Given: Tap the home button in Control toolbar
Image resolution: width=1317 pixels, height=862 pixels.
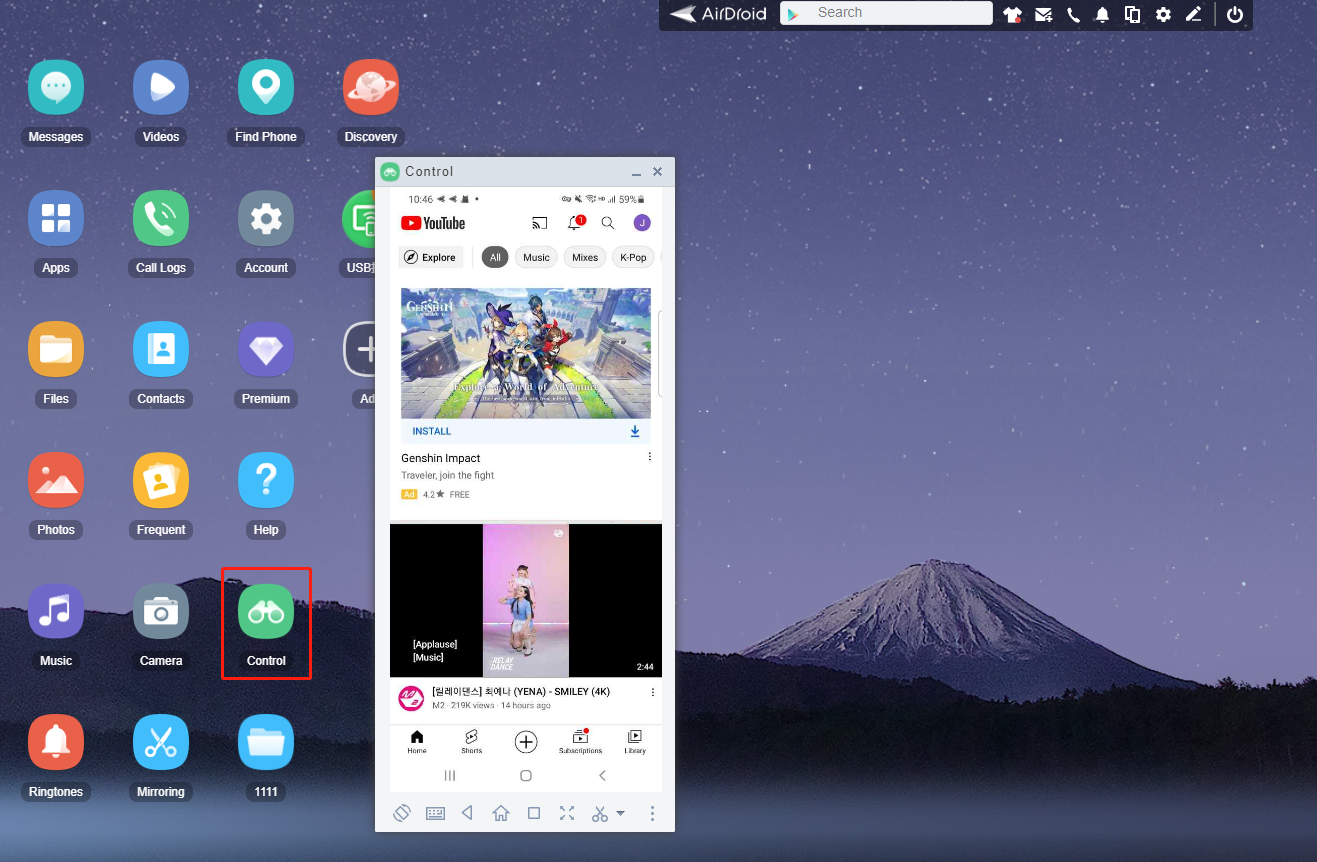Looking at the screenshot, I should [500, 813].
